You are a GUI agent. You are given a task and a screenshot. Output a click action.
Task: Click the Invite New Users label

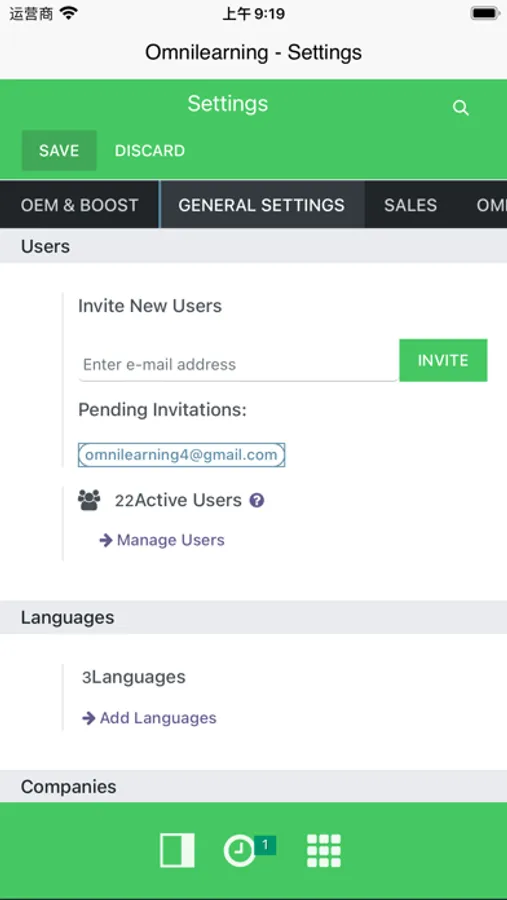point(150,306)
